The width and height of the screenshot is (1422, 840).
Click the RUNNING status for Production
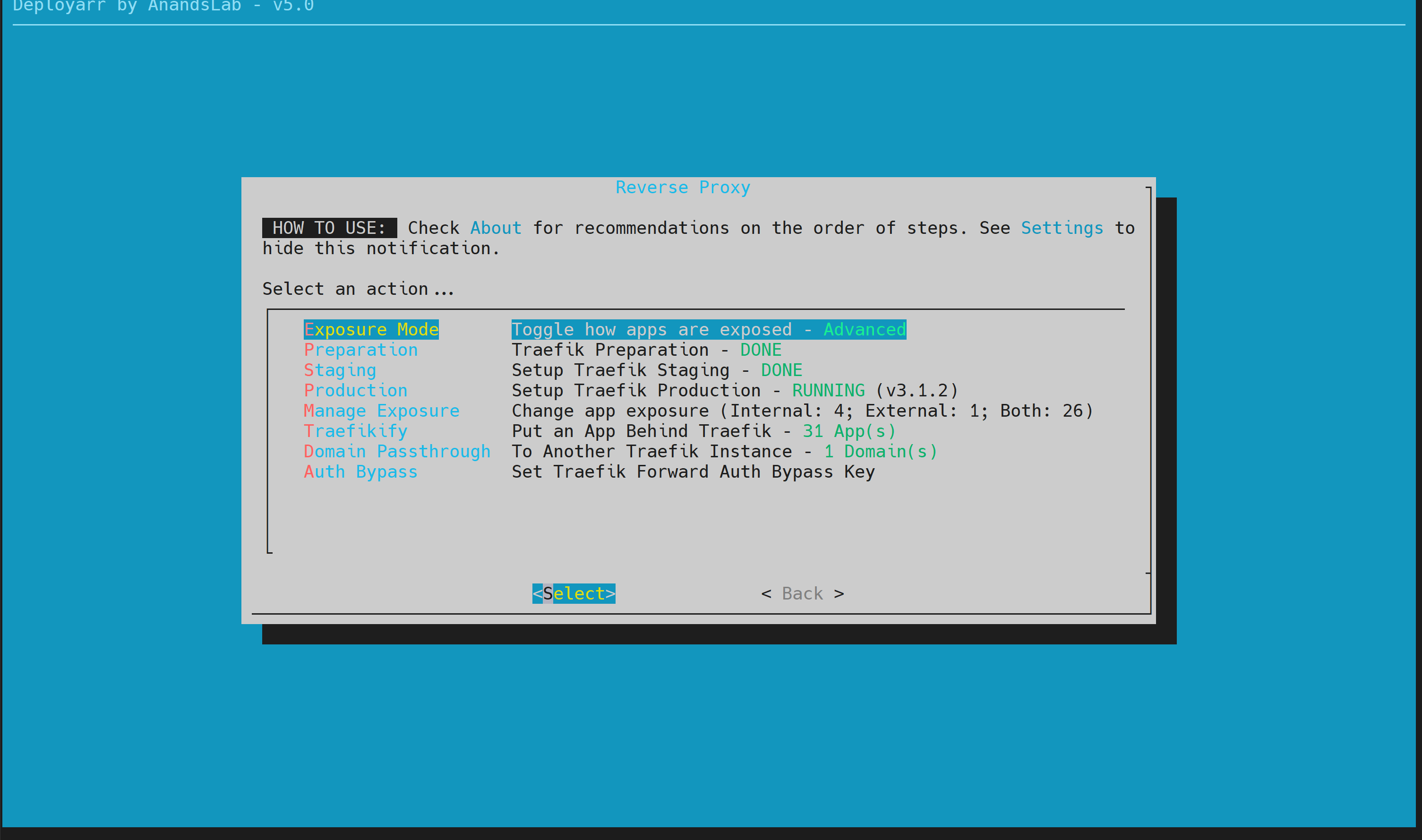pyautogui.click(x=828, y=391)
